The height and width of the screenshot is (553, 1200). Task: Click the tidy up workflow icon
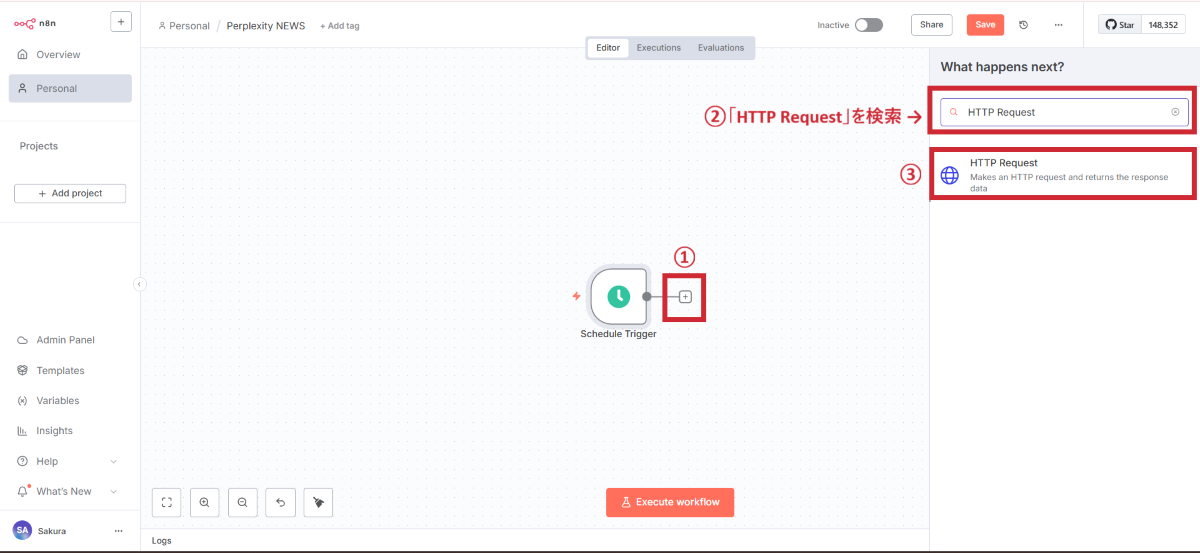(318, 503)
